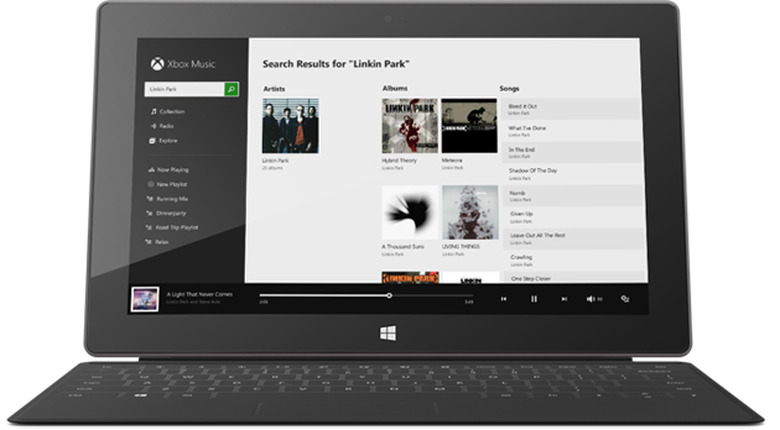Click the green search magnifier button
Viewport: 780px width, 430px height.
(x=231, y=89)
